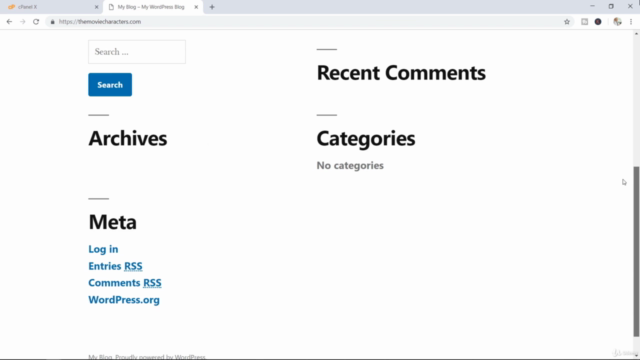Switch to the cPanel X tab
Image resolution: width=640 pixels, height=360 pixels.
(x=53, y=7)
